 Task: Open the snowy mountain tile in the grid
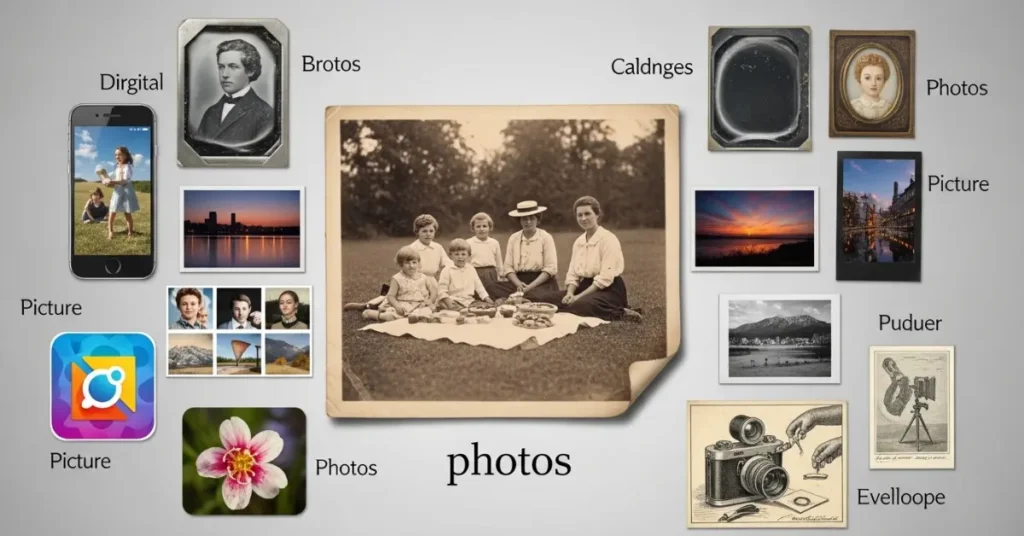(191, 353)
